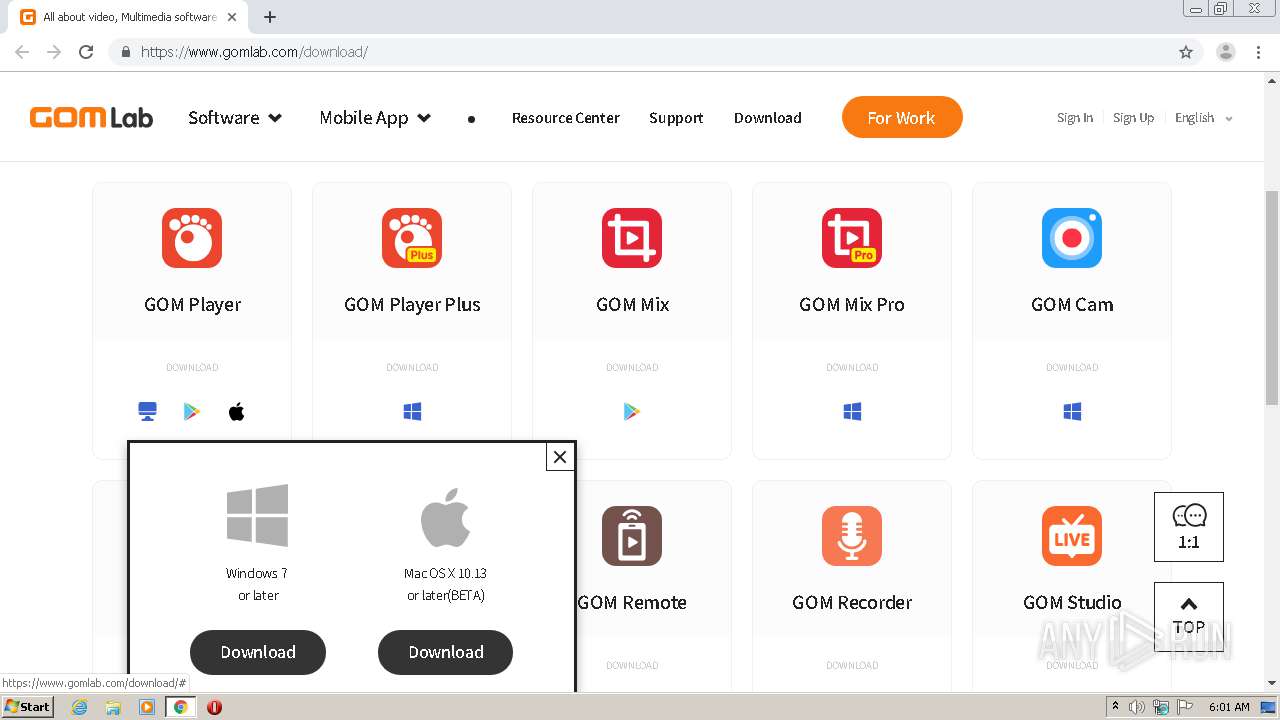This screenshot has width=1280, height=720.
Task: Launch Internet Explorer from taskbar
Action: click(80, 707)
